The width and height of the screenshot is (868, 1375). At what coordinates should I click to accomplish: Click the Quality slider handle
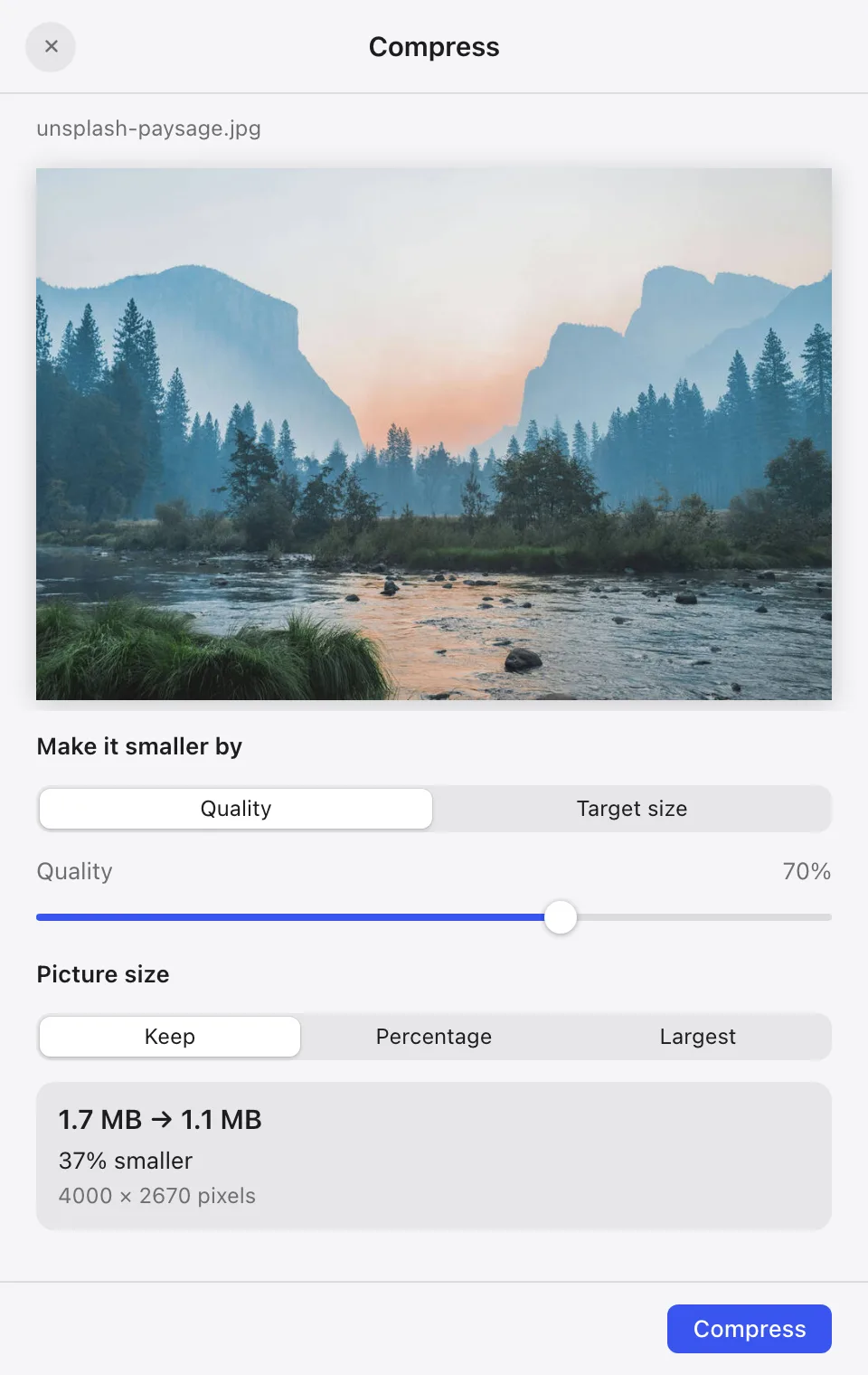point(561,917)
